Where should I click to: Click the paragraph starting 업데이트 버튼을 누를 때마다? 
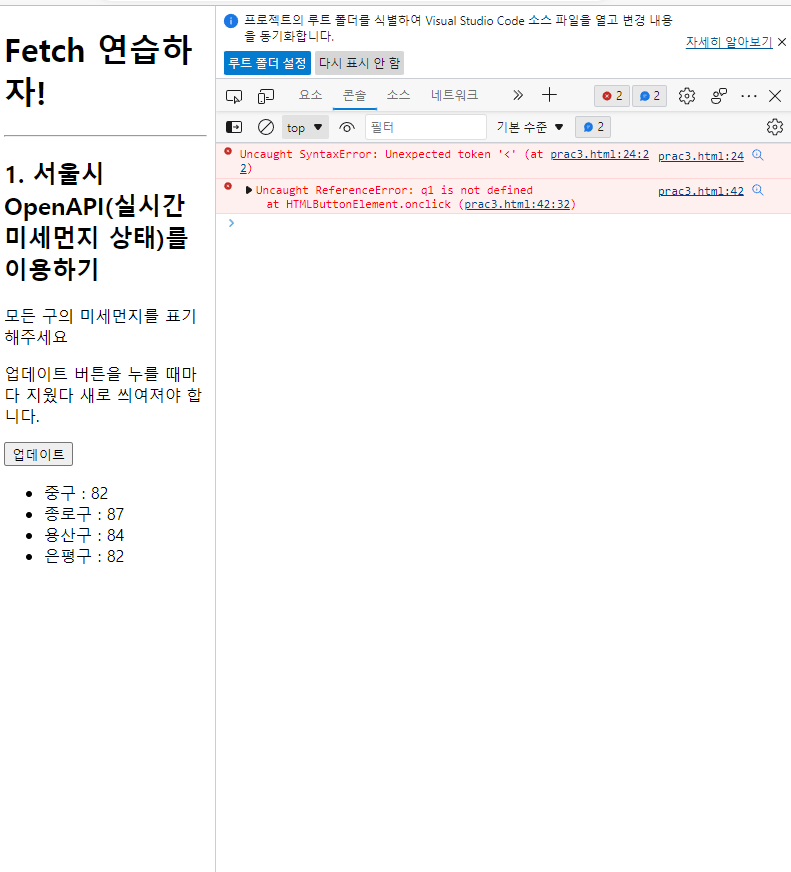click(x=103, y=395)
